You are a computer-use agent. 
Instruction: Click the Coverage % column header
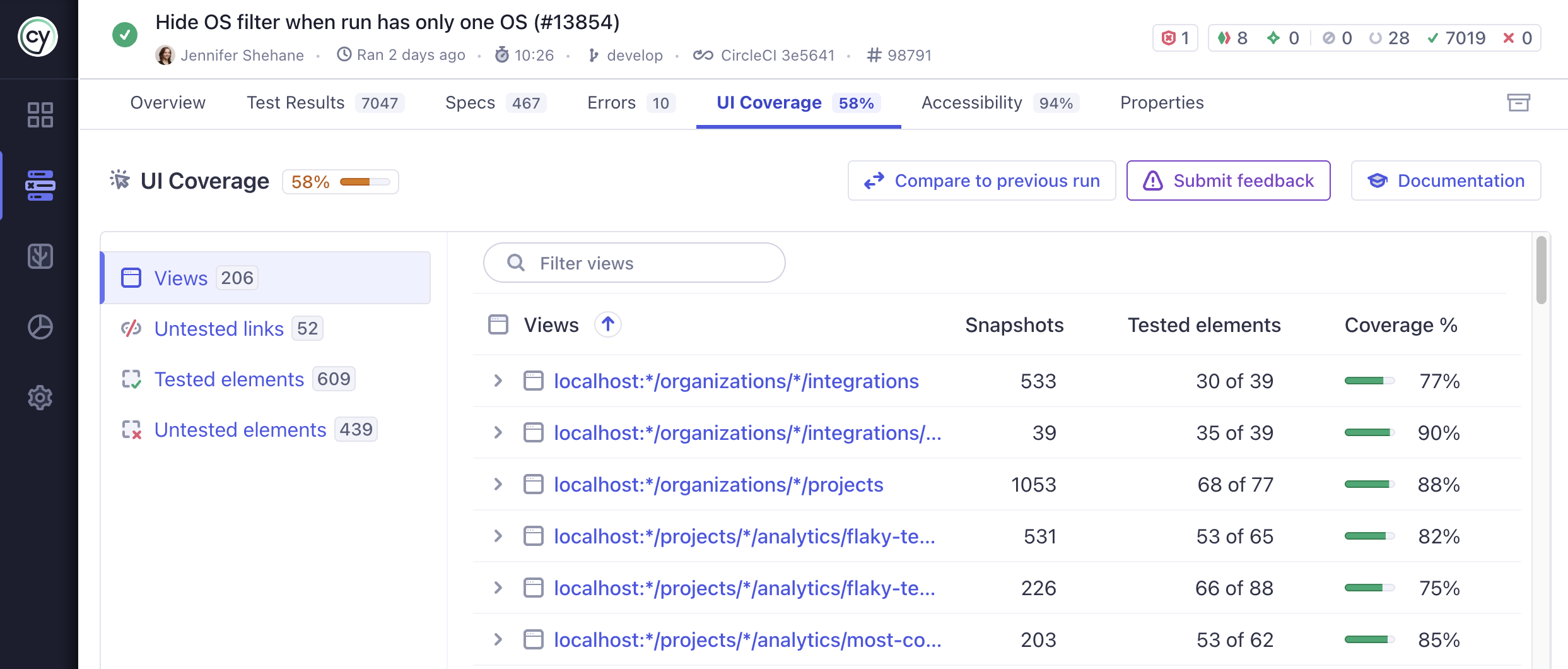(x=1401, y=324)
